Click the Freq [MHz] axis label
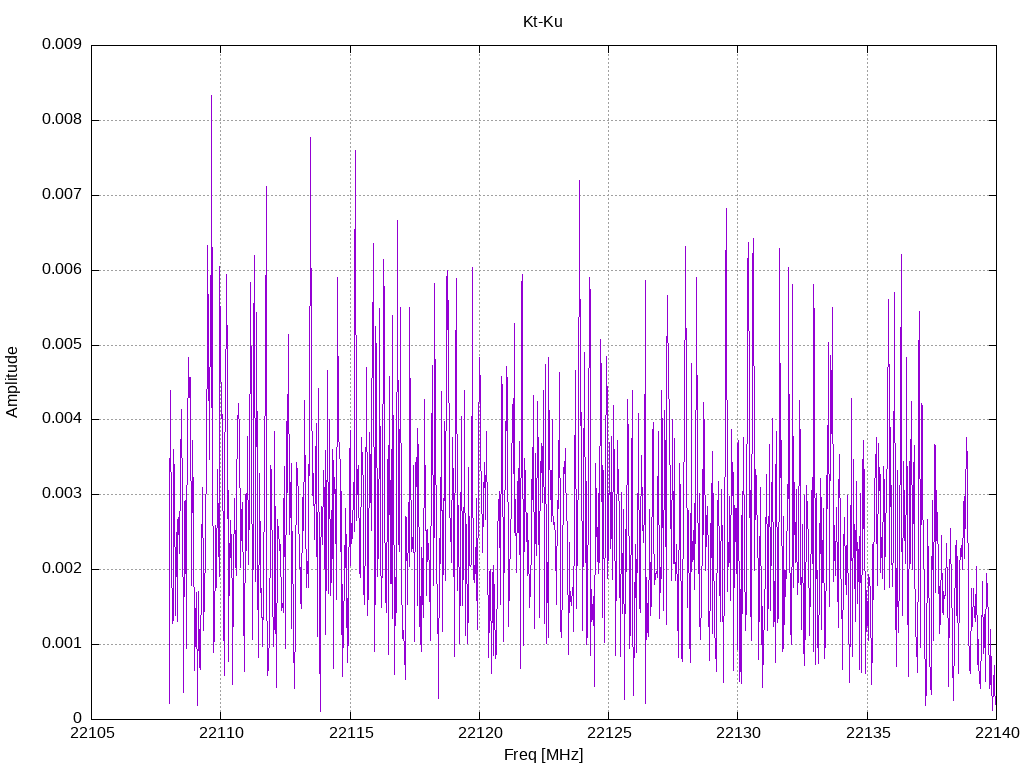The width and height of the screenshot is (1024, 768). coord(543,755)
